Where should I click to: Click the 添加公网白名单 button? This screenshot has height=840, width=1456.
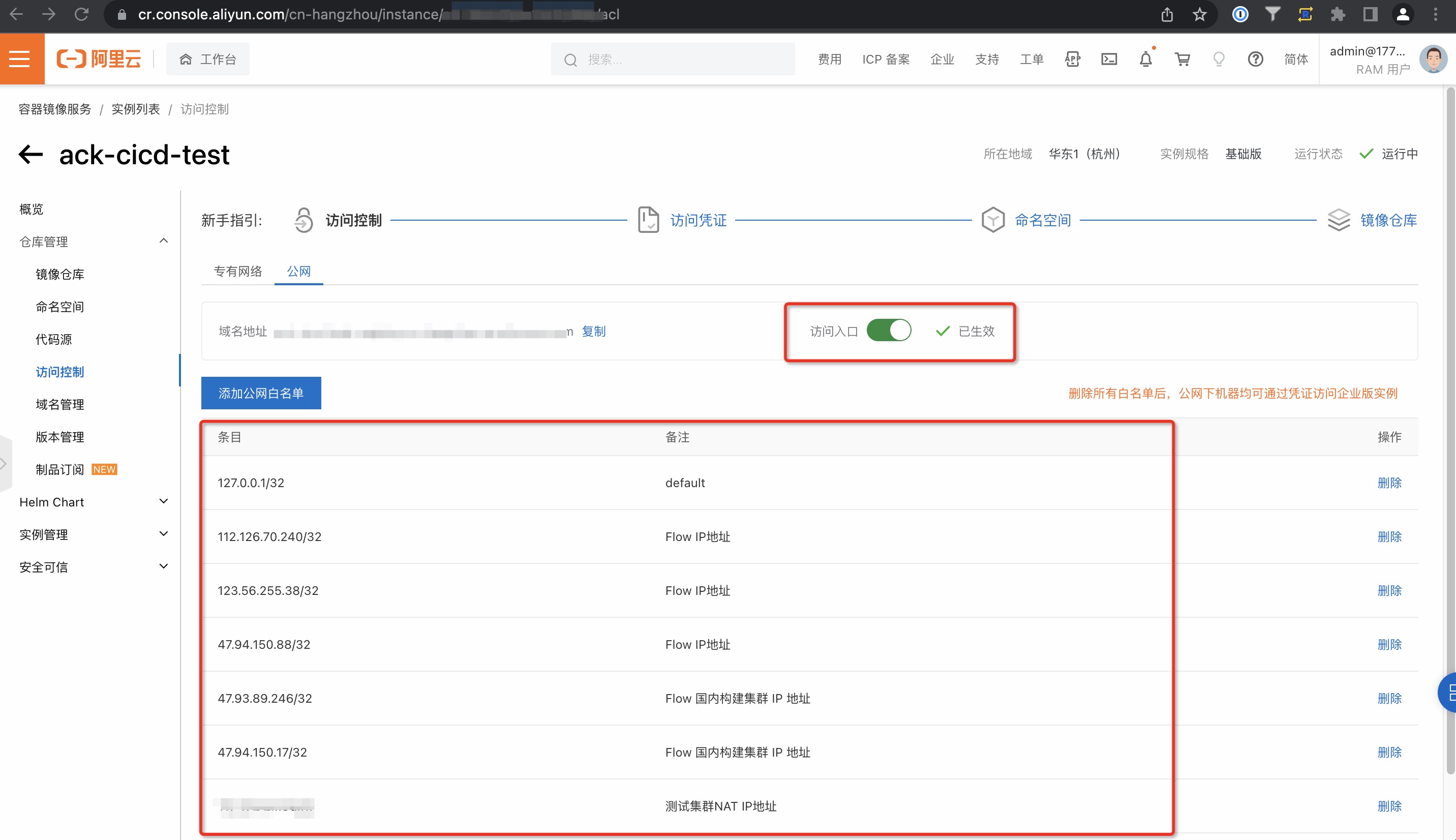(x=261, y=394)
